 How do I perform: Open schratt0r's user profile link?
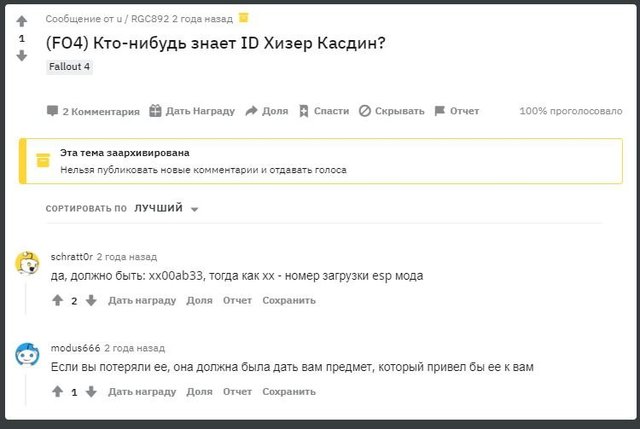[x=71, y=257]
